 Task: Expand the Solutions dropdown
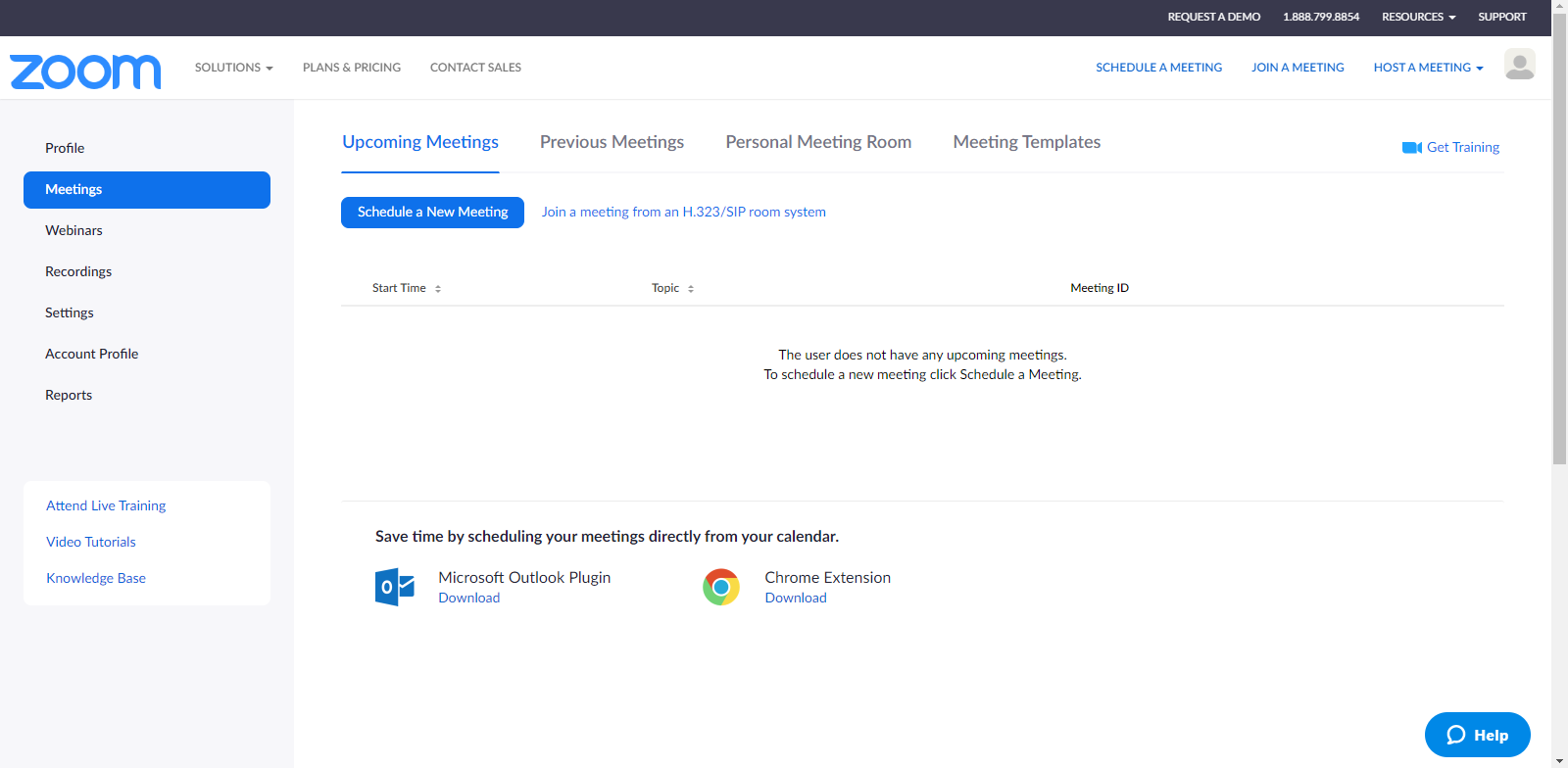click(x=234, y=68)
